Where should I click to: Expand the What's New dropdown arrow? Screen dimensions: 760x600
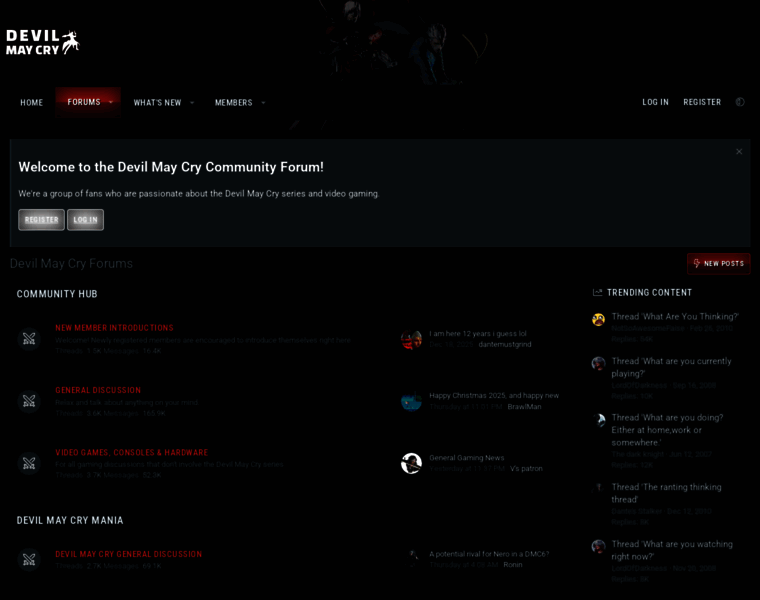pos(192,103)
